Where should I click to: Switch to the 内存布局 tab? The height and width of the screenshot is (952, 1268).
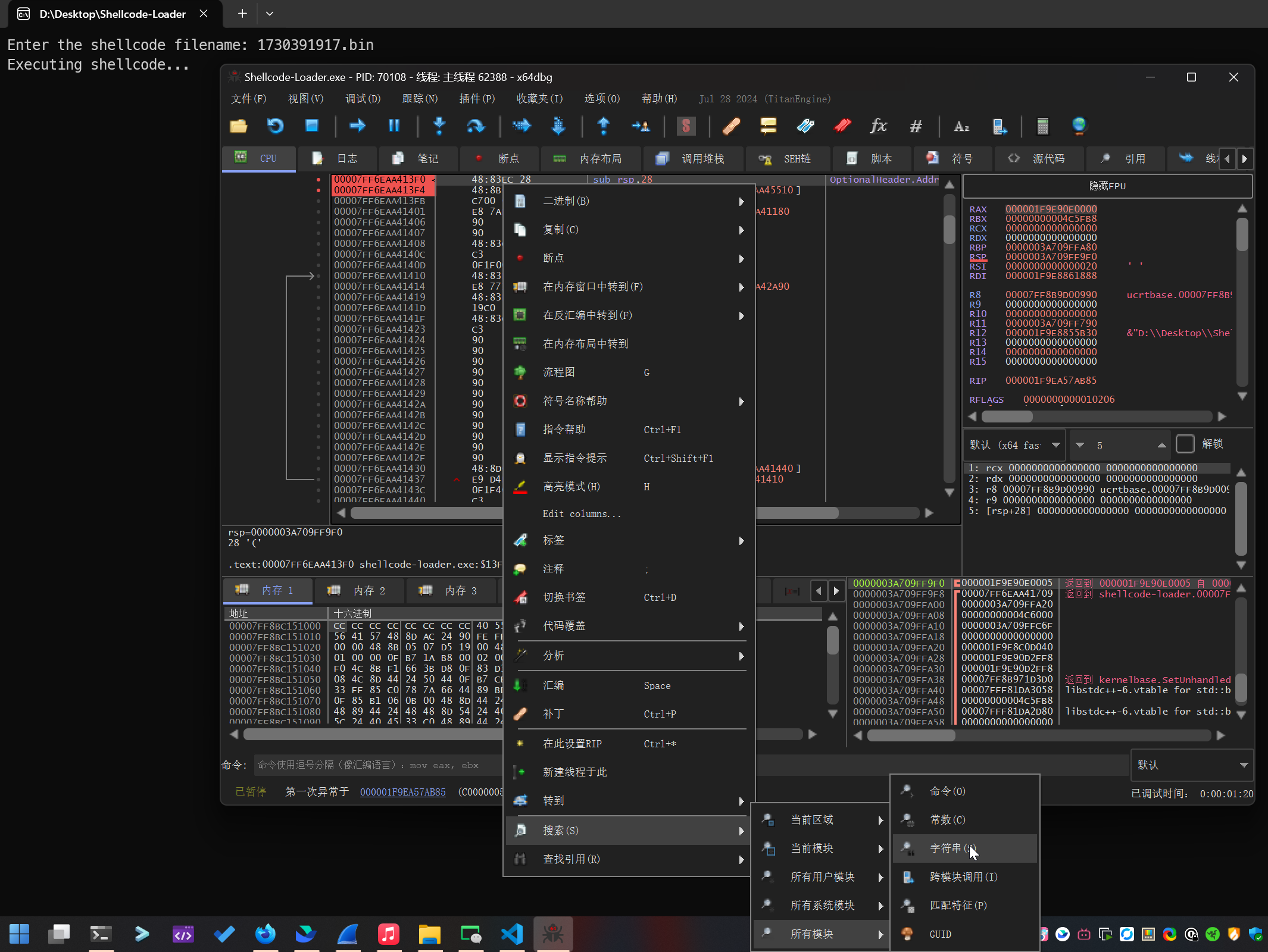(x=591, y=159)
